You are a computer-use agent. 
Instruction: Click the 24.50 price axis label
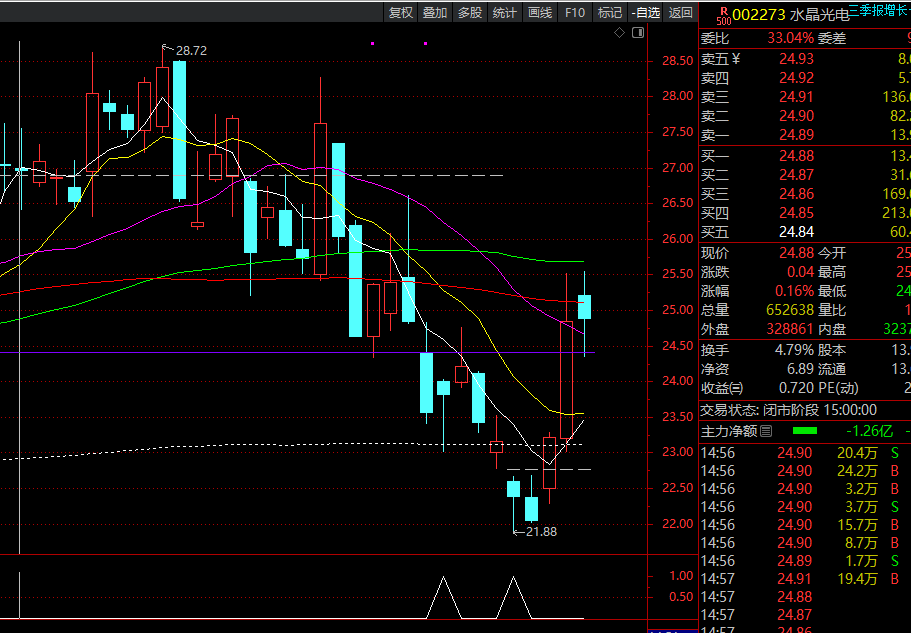click(x=678, y=346)
